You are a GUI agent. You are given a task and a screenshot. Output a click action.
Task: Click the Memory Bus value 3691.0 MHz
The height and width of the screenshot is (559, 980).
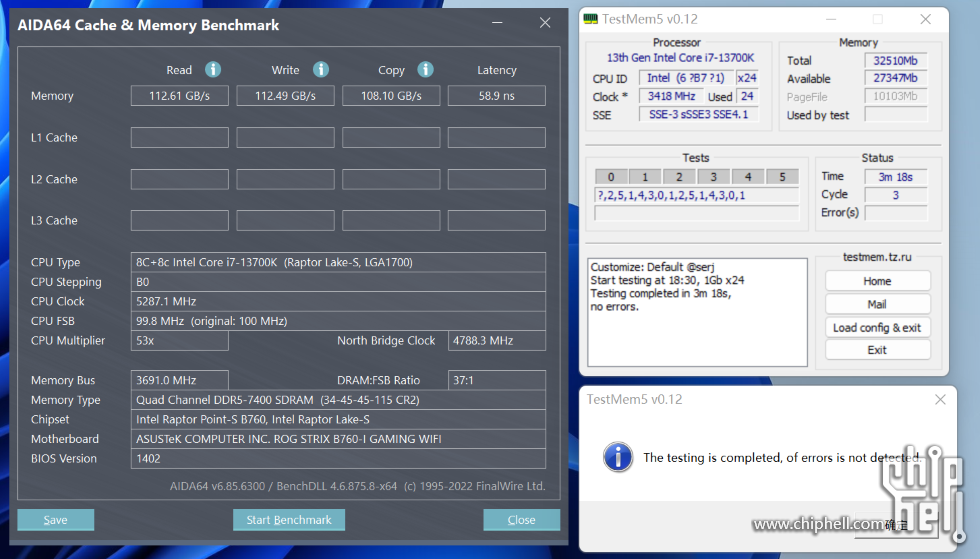pos(179,380)
